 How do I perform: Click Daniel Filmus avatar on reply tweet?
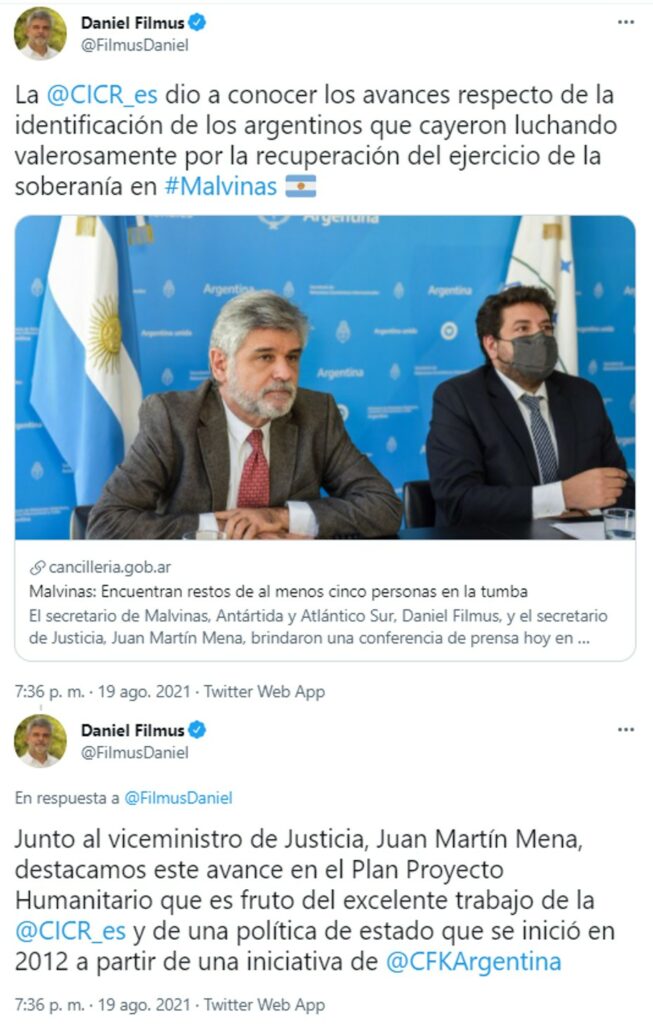point(40,741)
